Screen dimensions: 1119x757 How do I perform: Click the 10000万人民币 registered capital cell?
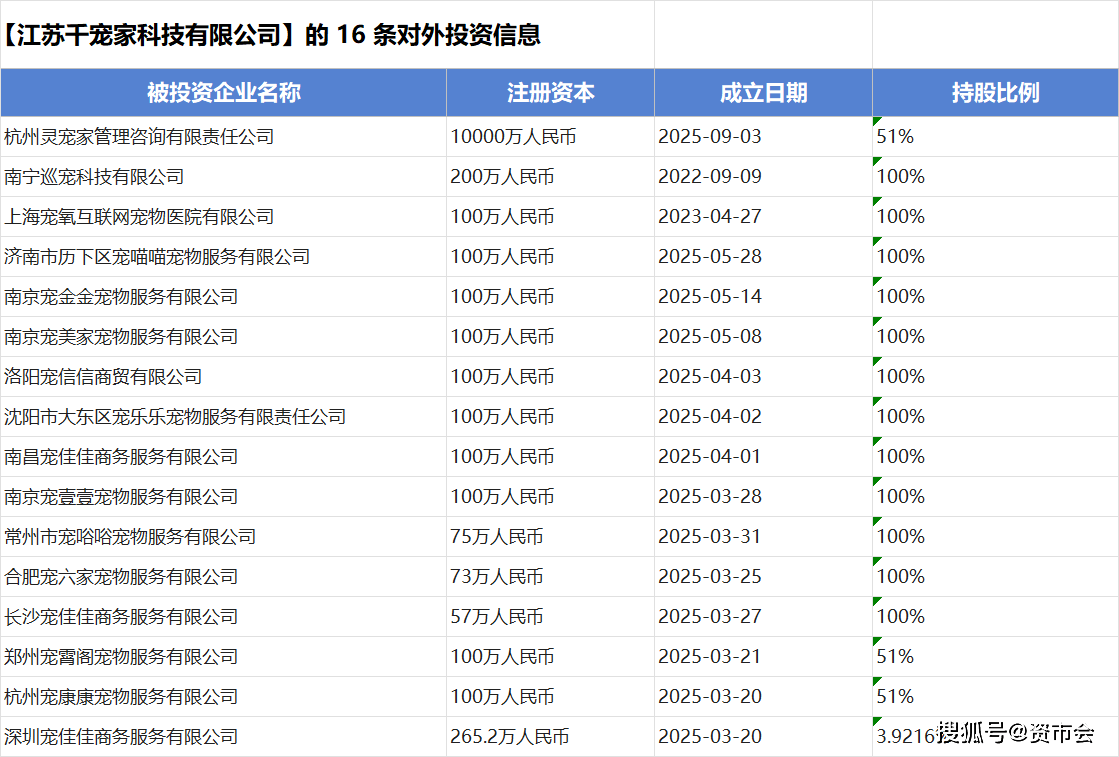513,137
